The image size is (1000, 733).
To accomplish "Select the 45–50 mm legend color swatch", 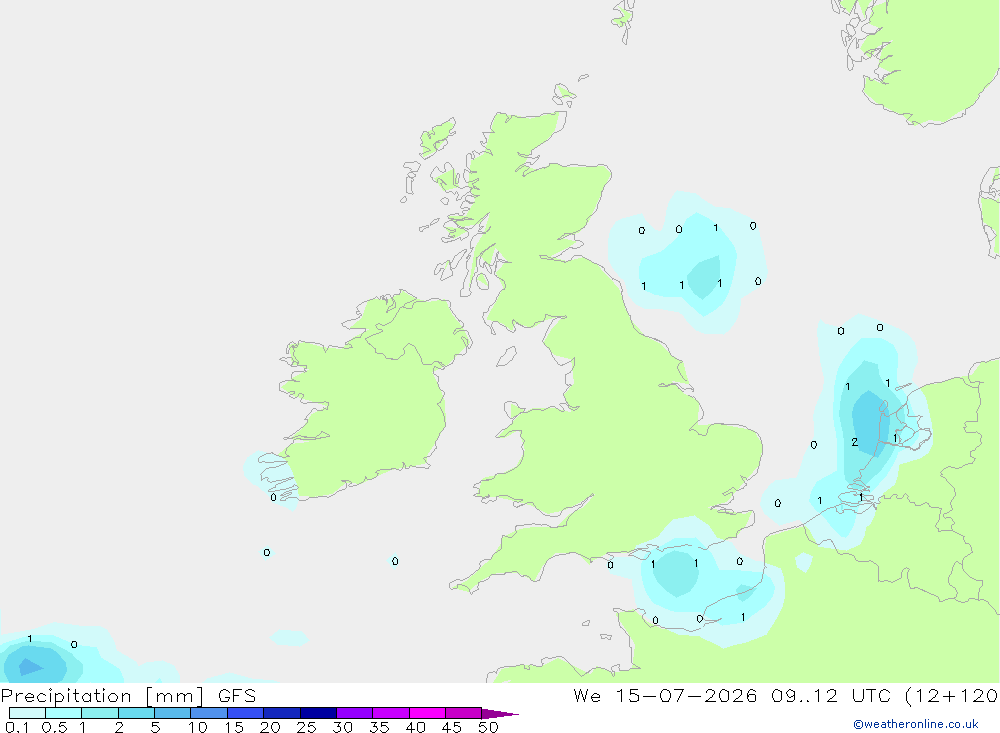I will click(464, 713).
